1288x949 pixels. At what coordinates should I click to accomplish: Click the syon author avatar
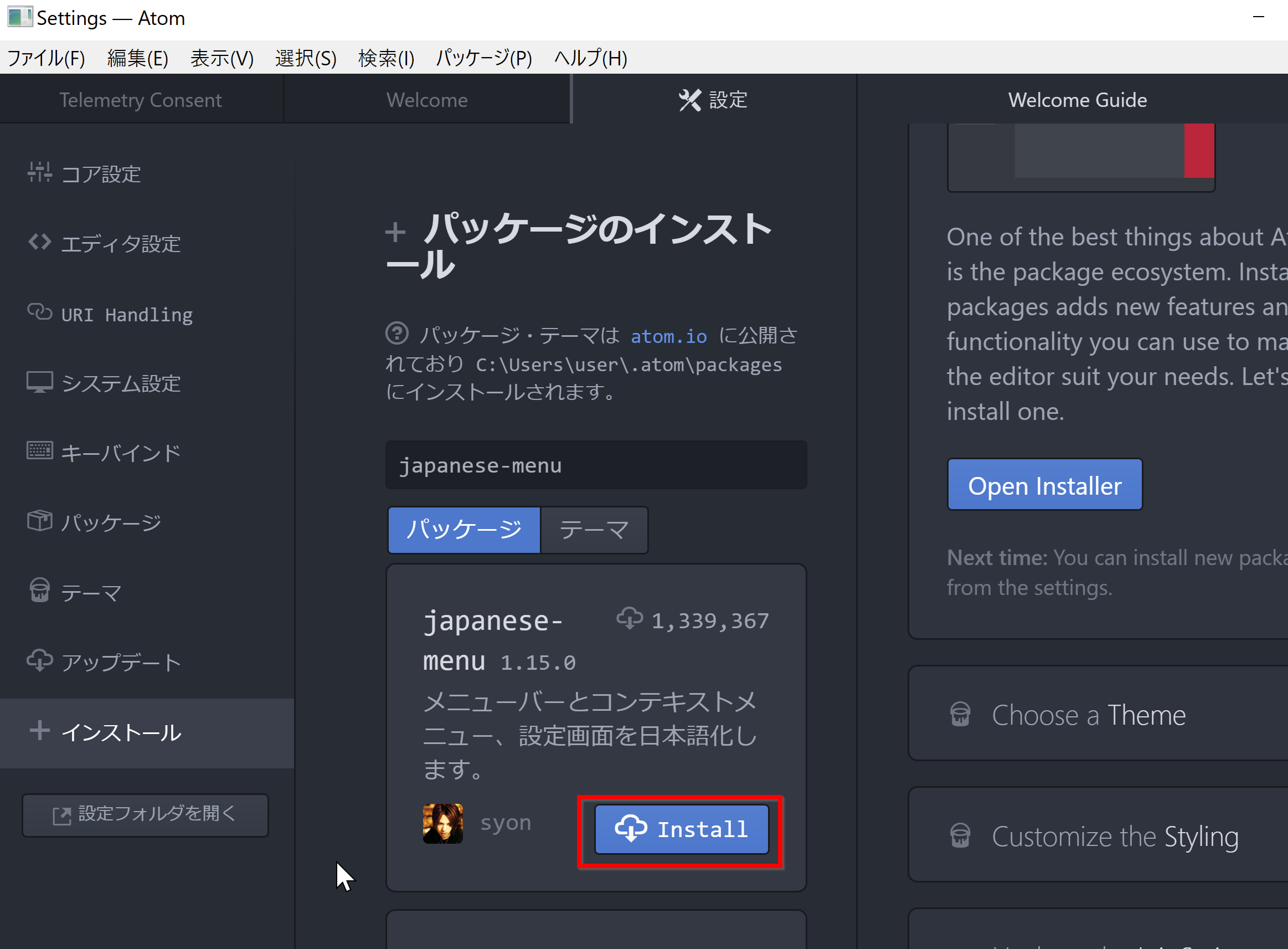coord(443,823)
